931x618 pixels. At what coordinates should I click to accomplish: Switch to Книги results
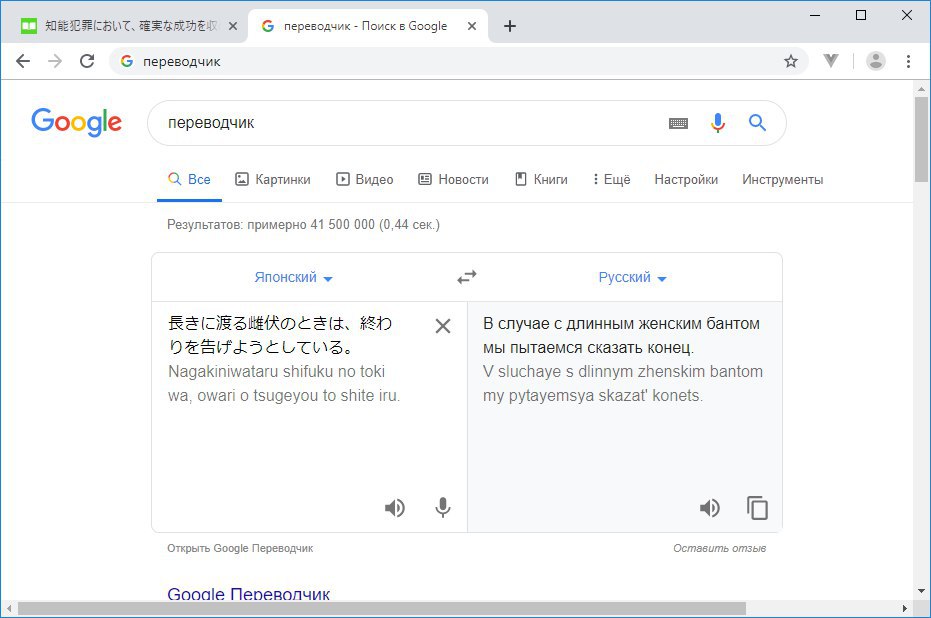[541, 179]
